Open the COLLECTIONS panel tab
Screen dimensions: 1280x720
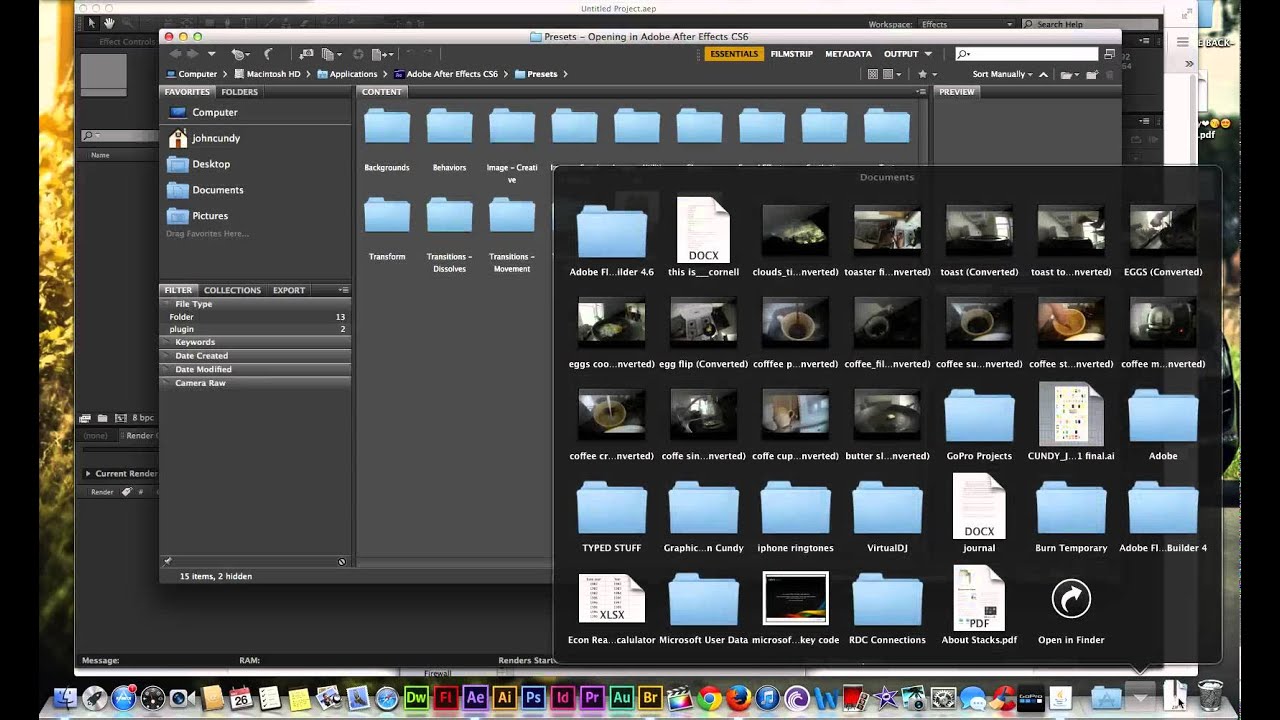pyautogui.click(x=232, y=290)
